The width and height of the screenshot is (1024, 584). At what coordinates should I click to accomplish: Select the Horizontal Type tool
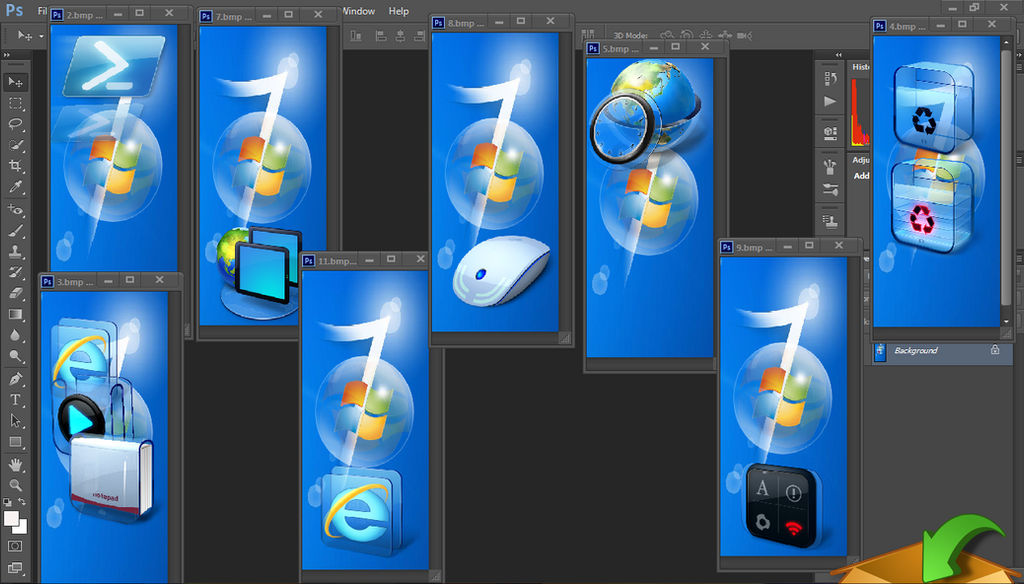[16, 400]
